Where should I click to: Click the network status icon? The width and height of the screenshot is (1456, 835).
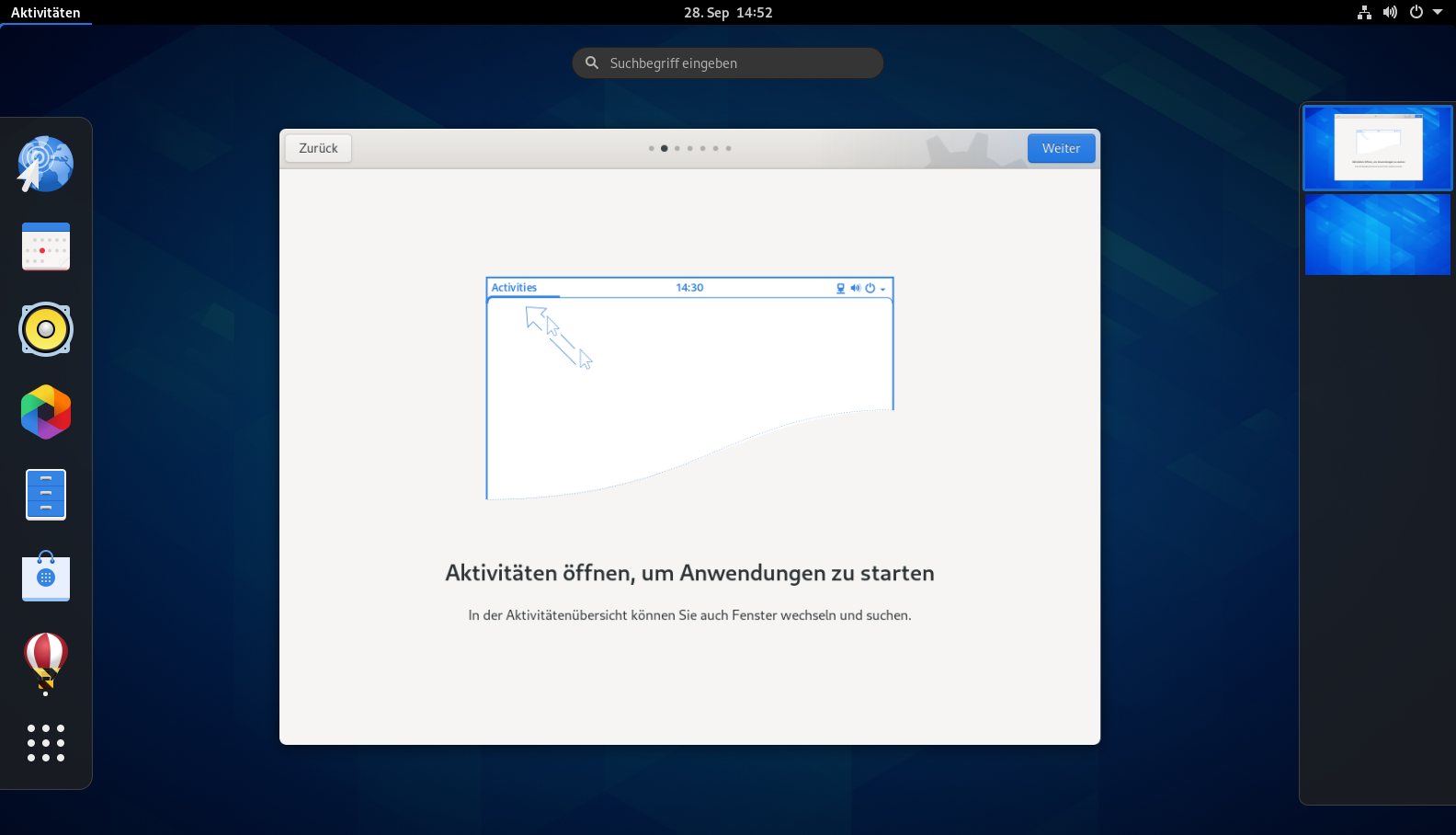point(1364,12)
